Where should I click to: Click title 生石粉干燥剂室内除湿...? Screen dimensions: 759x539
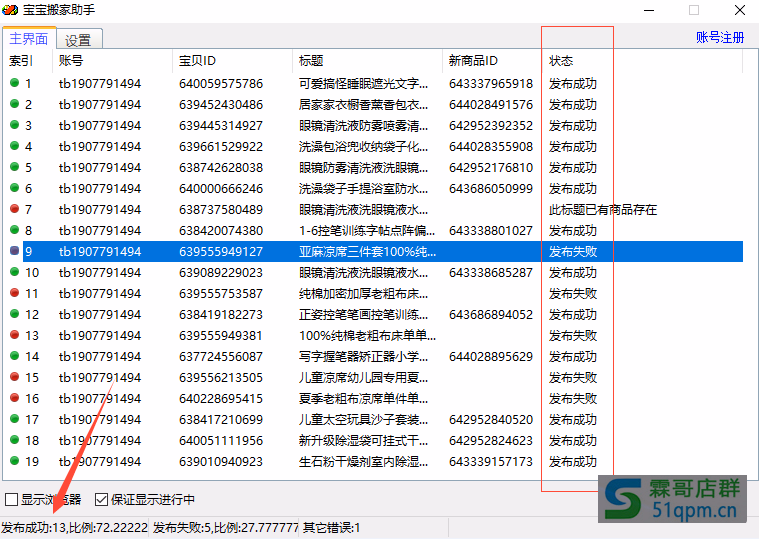(363, 462)
